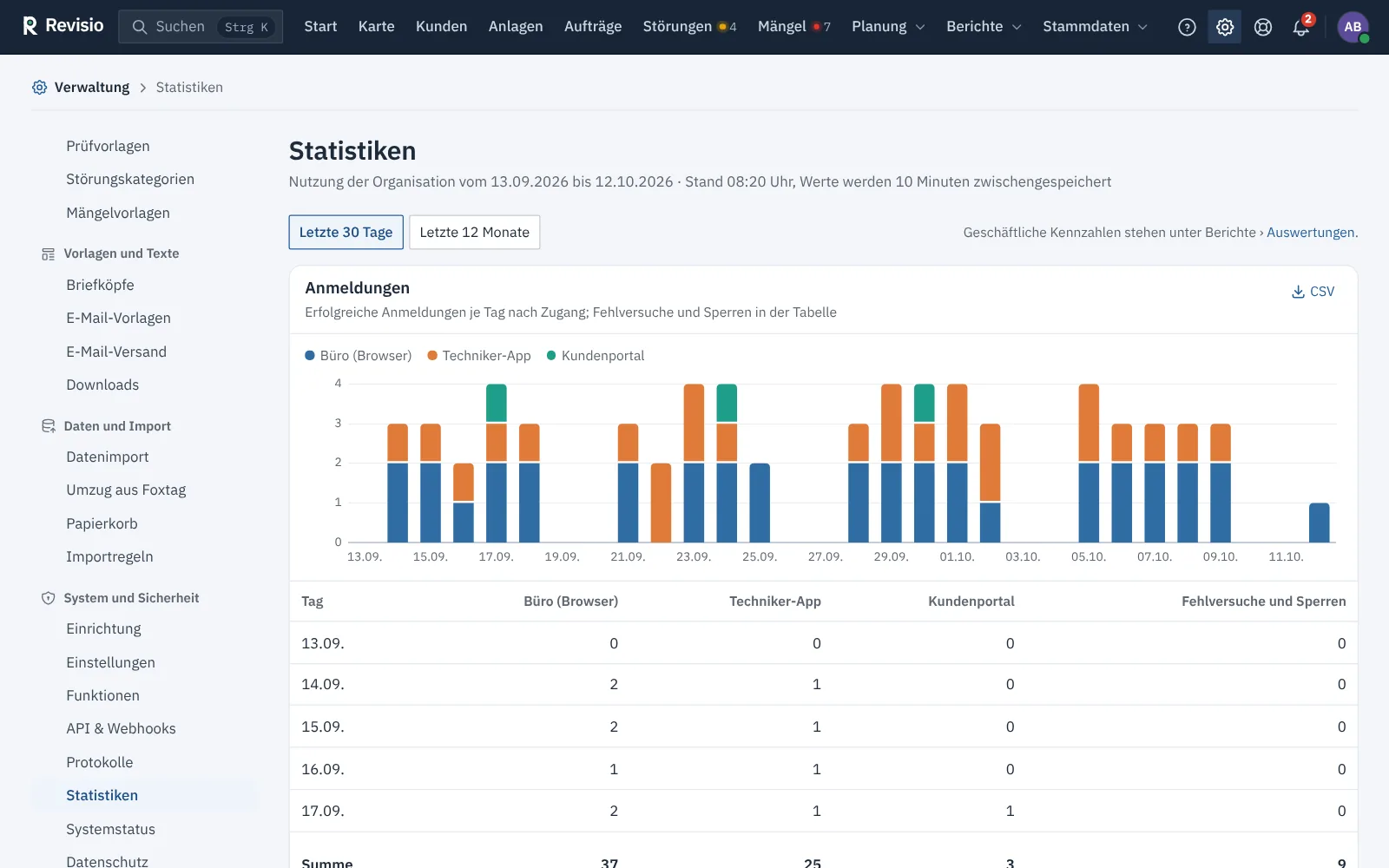
Task: Click the Suchen search field
Action: [201, 27]
